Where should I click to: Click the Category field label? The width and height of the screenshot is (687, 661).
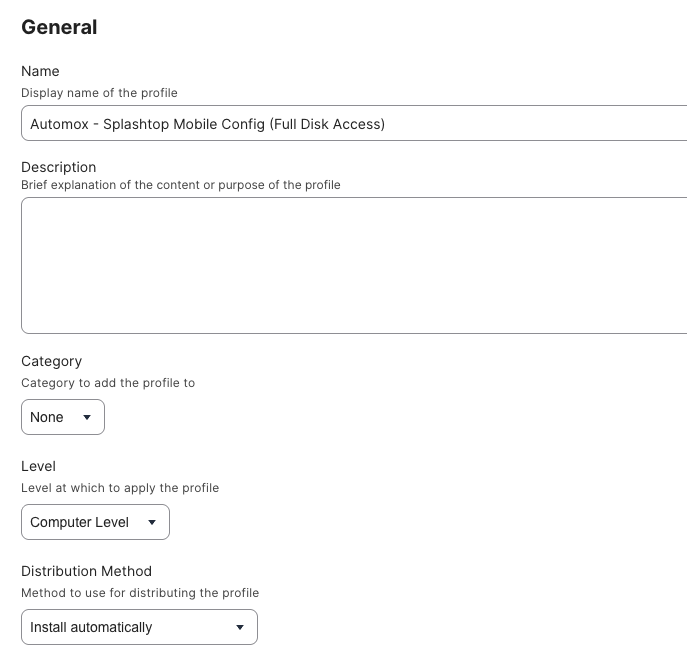coord(51,361)
